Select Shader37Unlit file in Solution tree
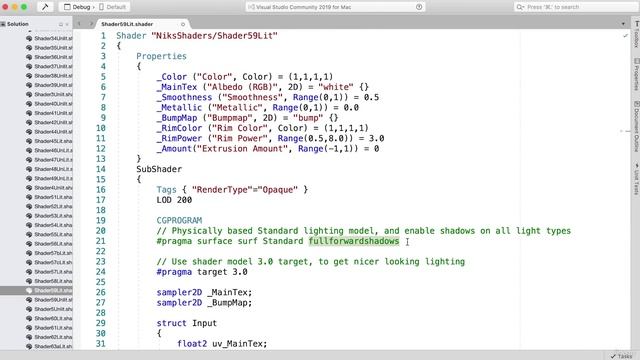This screenshot has width=640, height=360. coord(49,67)
